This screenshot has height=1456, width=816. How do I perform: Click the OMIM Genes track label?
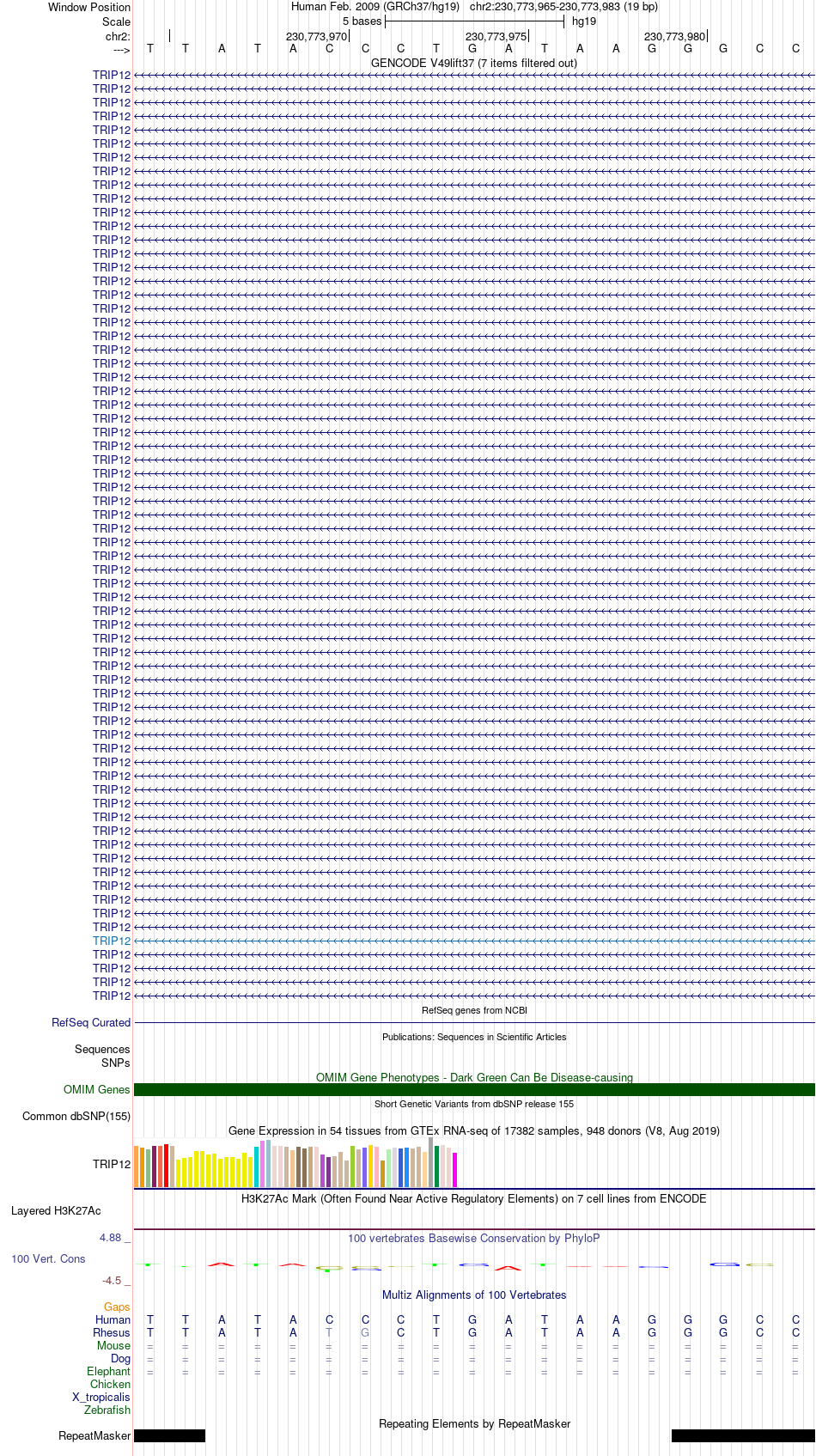(x=97, y=1089)
